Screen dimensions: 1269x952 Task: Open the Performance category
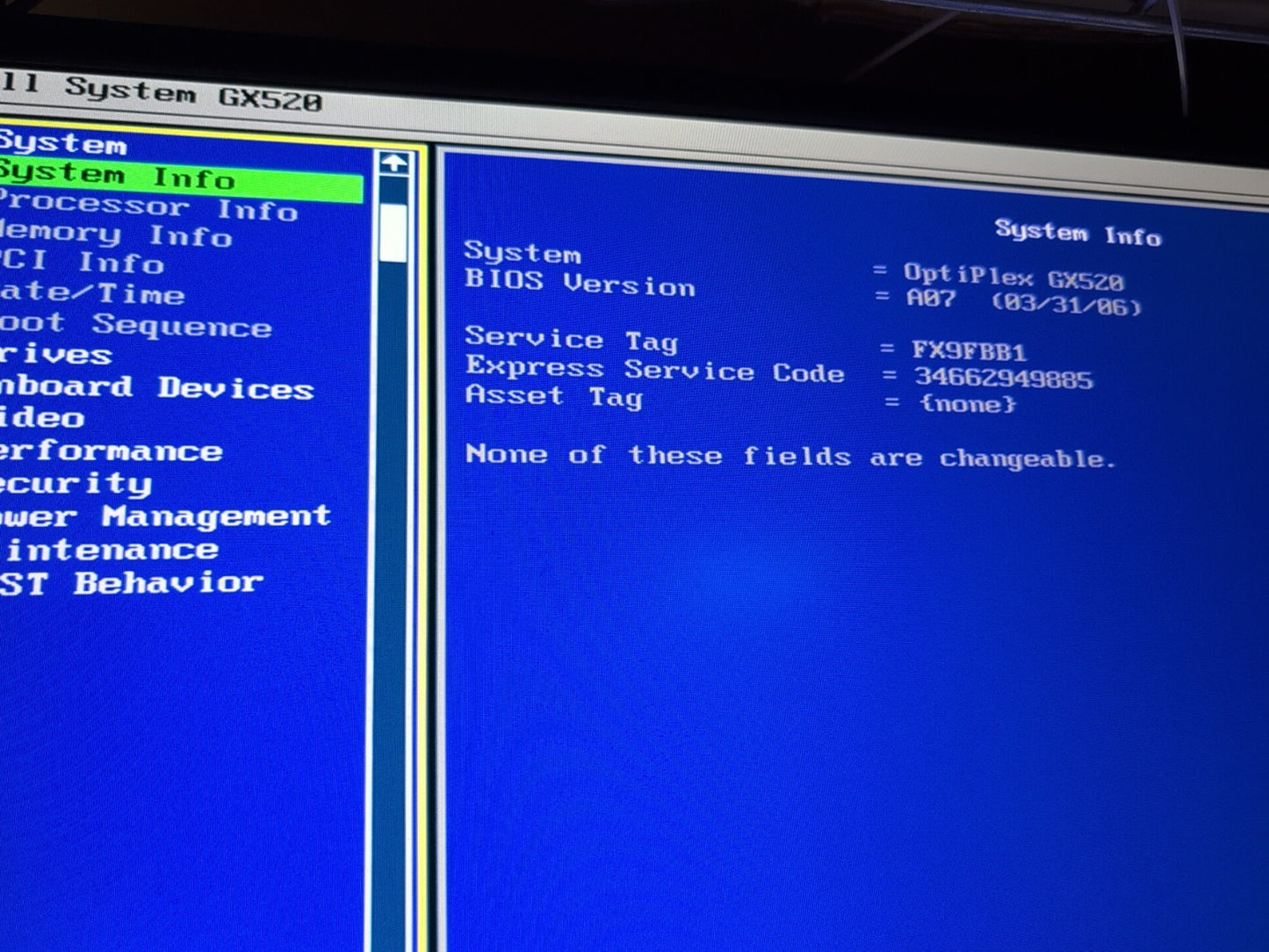[111, 451]
